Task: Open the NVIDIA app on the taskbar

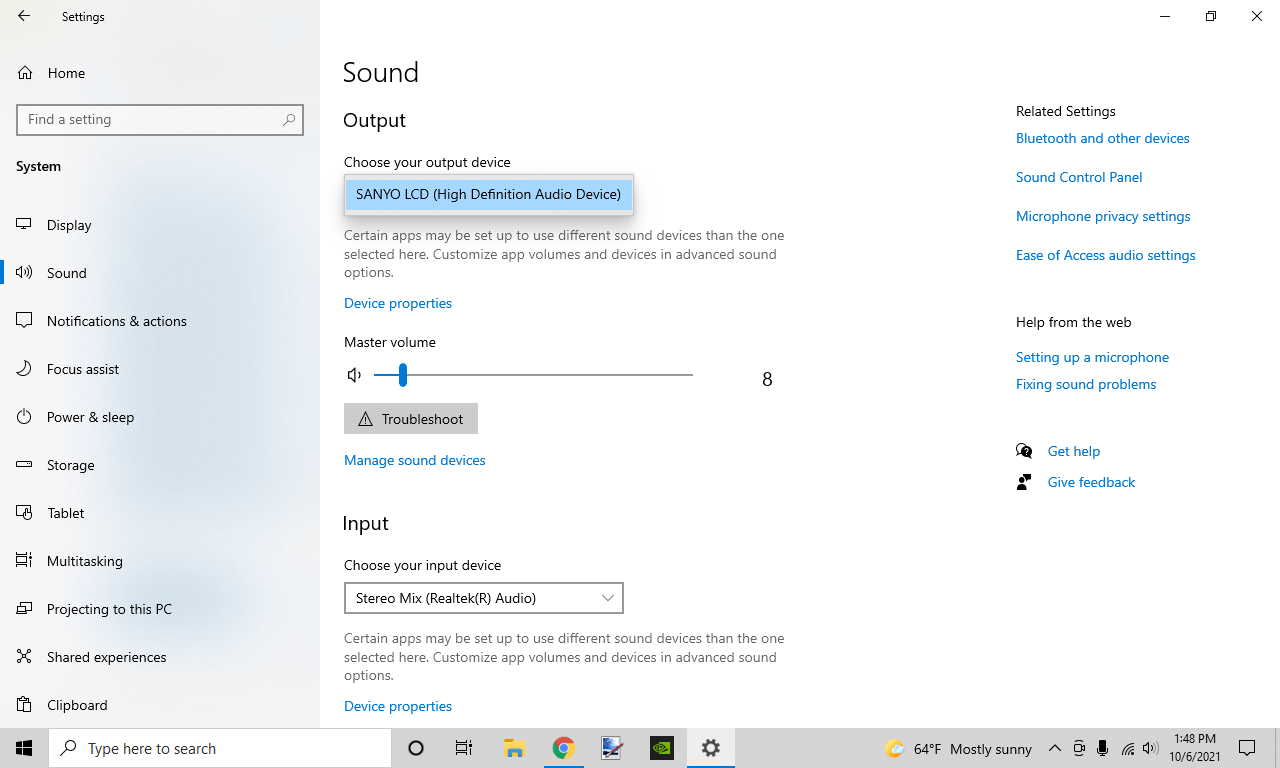Action: pos(662,748)
